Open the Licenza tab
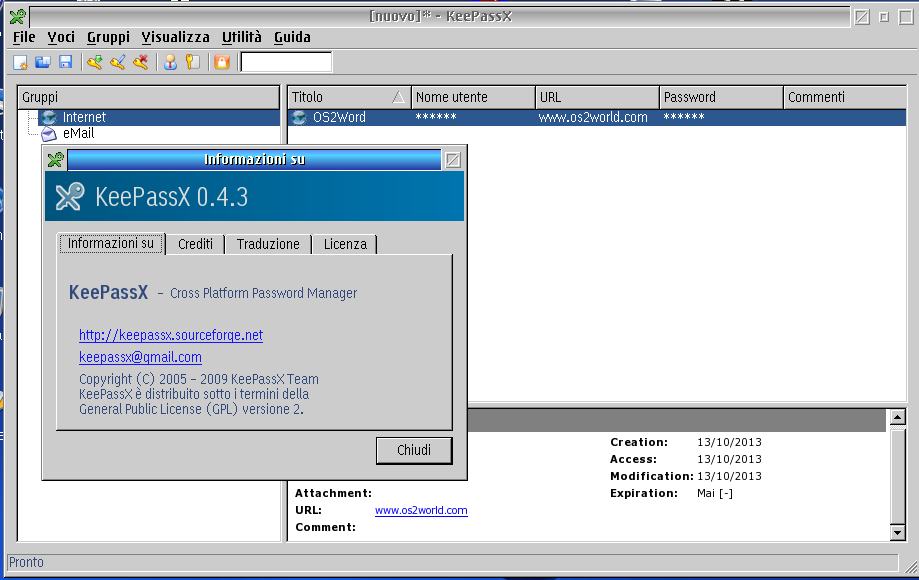Screen dimensions: 919x580 (x=345, y=244)
